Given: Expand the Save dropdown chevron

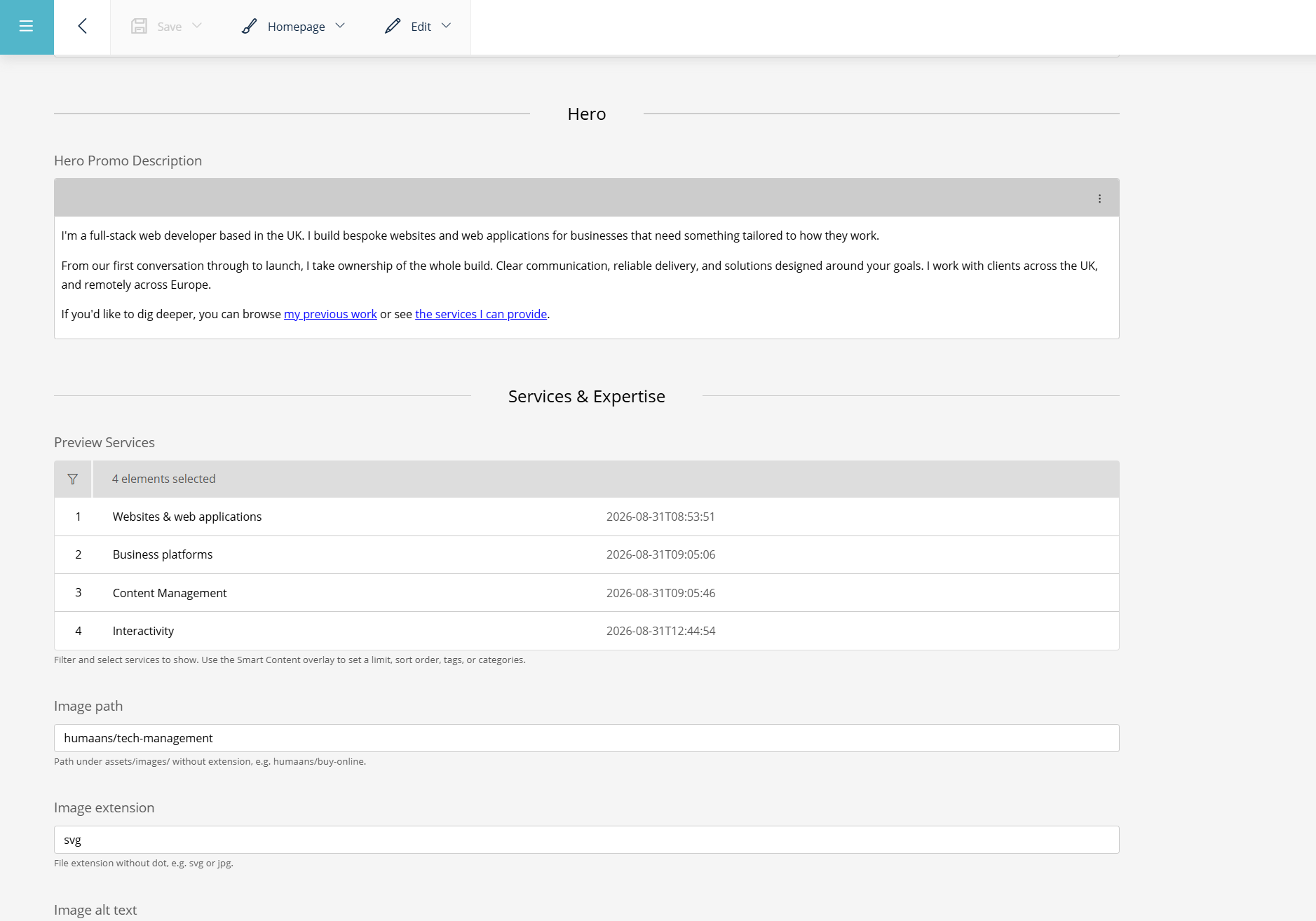Looking at the screenshot, I should tap(197, 26).
